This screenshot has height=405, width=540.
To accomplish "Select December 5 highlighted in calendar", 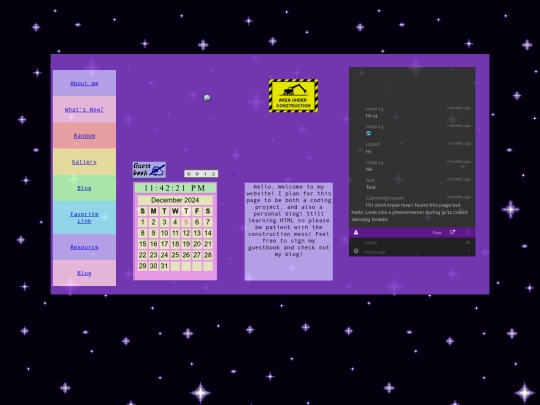I will 186,222.
